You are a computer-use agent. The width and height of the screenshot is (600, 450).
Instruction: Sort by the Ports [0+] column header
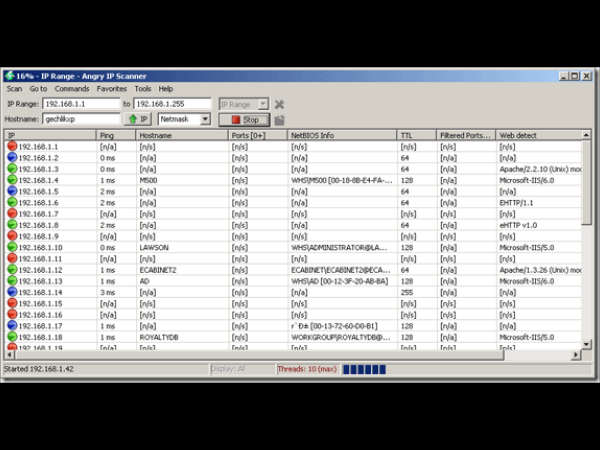tap(258, 135)
